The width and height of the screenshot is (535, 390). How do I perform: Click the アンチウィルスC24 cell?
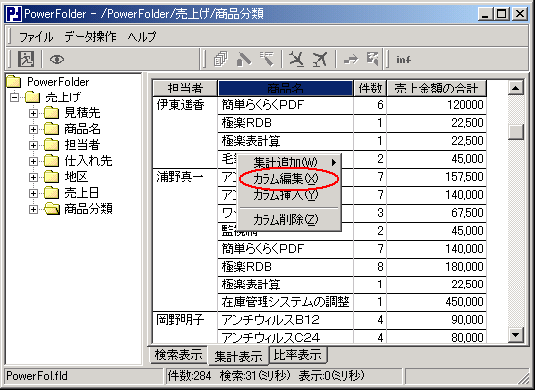pos(286,337)
